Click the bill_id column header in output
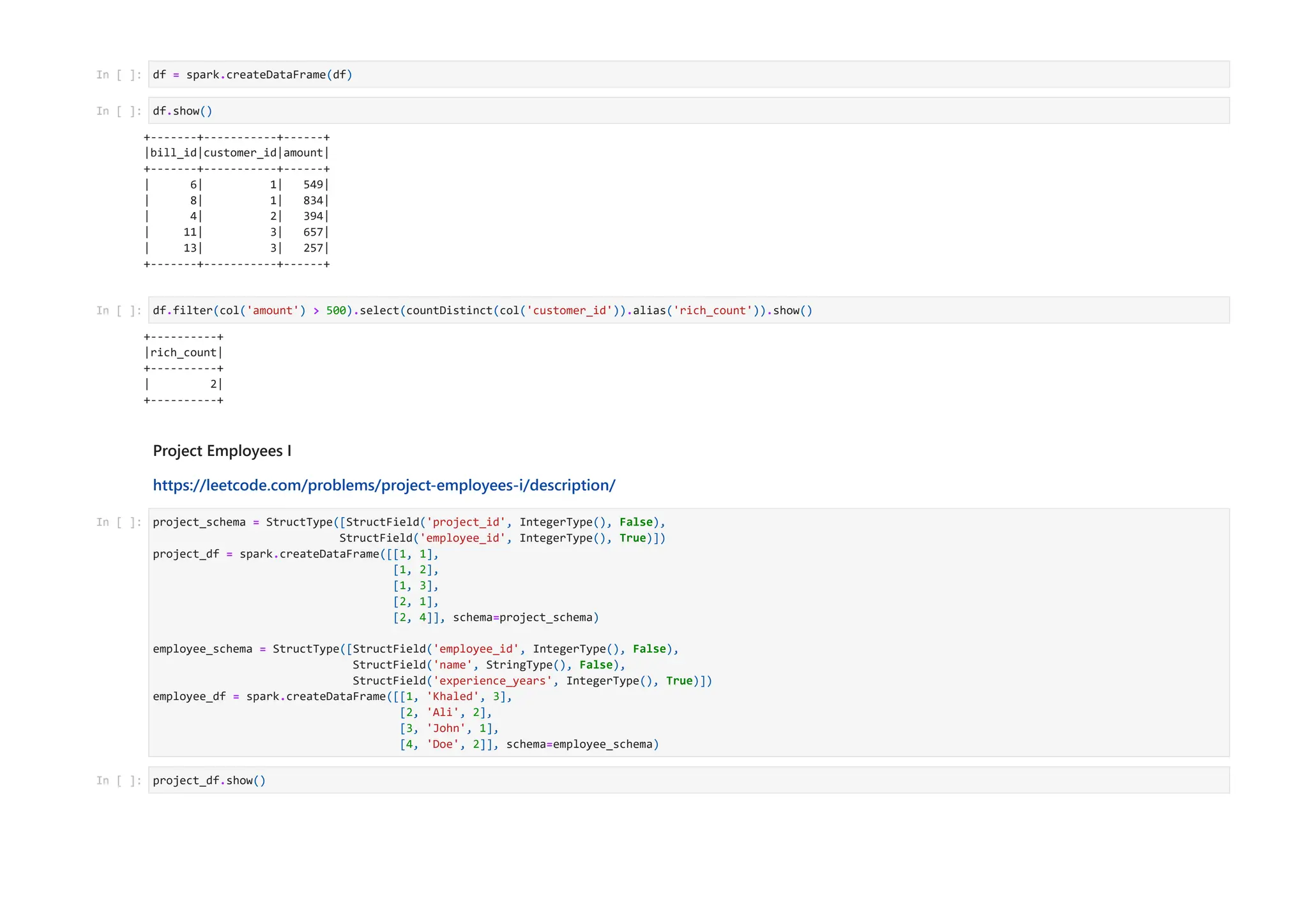Viewport: 1308px width, 924px height. (173, 153)
